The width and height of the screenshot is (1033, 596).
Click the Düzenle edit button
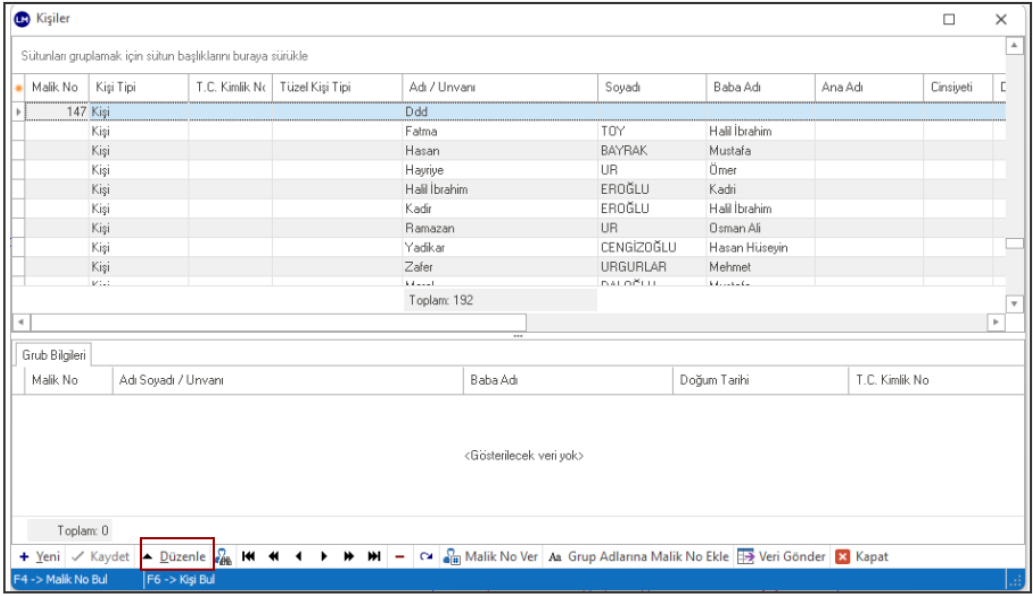coord(177,557)
